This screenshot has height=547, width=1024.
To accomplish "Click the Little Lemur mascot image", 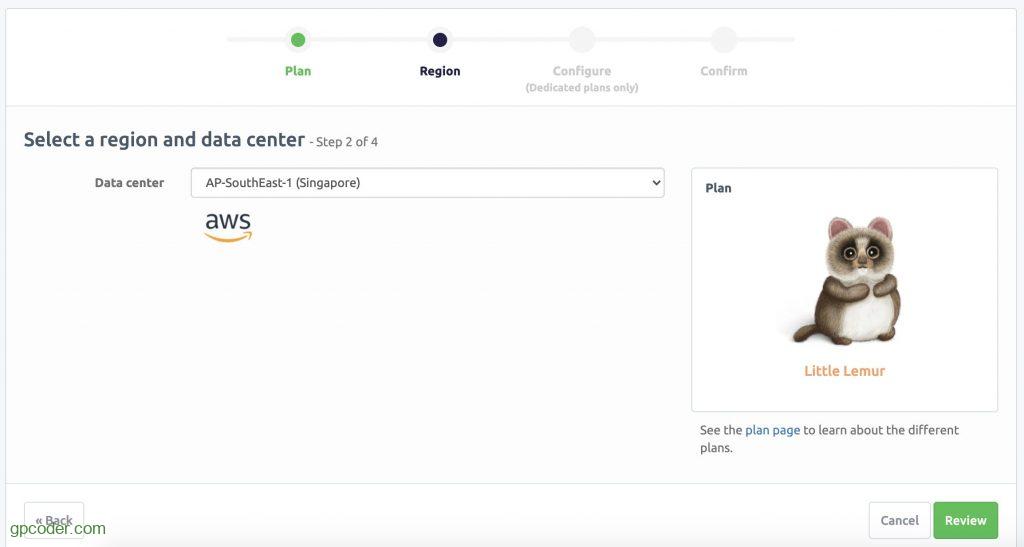I will click(x=845, y=281).
